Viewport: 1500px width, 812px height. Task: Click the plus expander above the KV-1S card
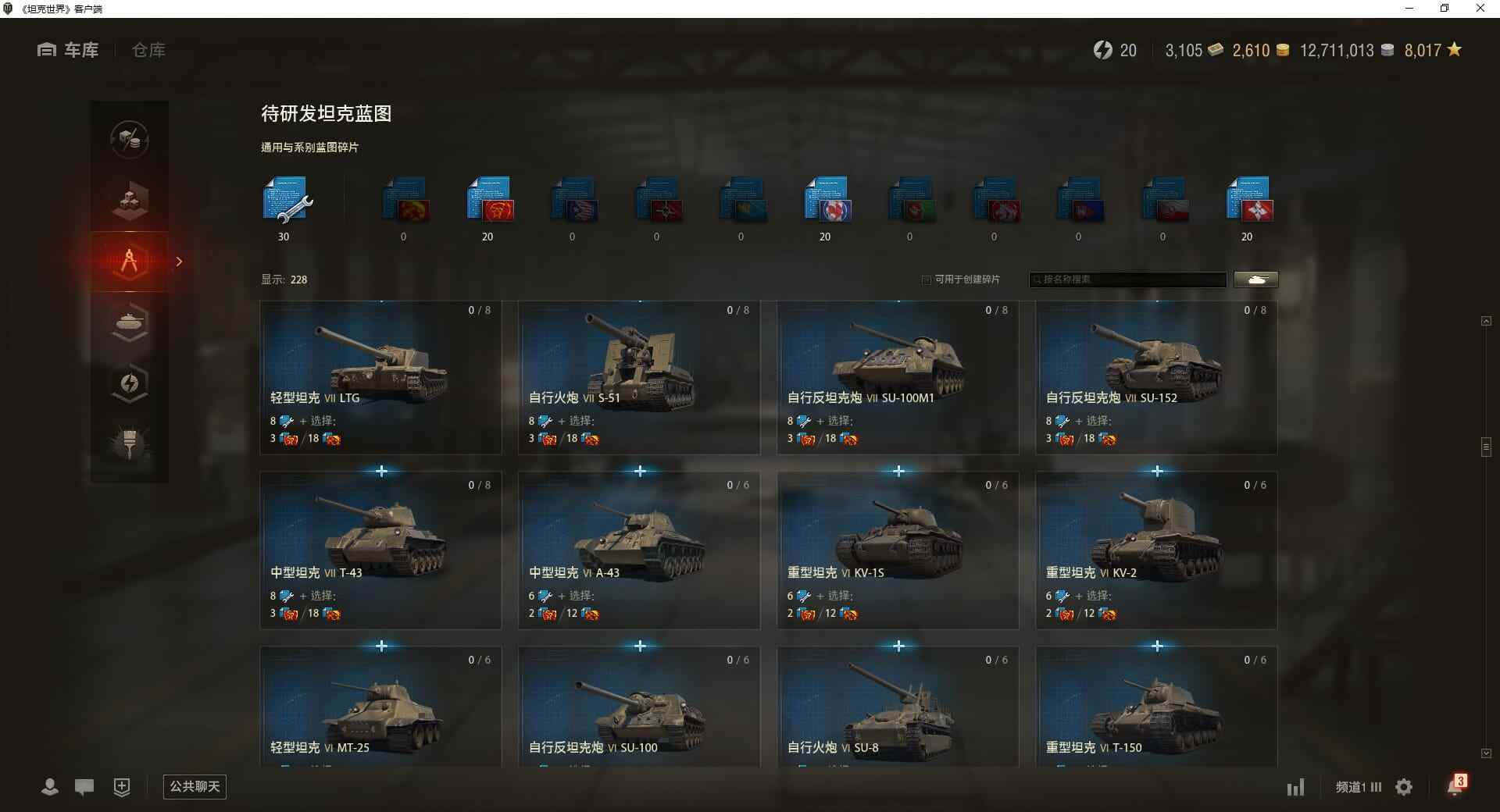click(898, 471)
